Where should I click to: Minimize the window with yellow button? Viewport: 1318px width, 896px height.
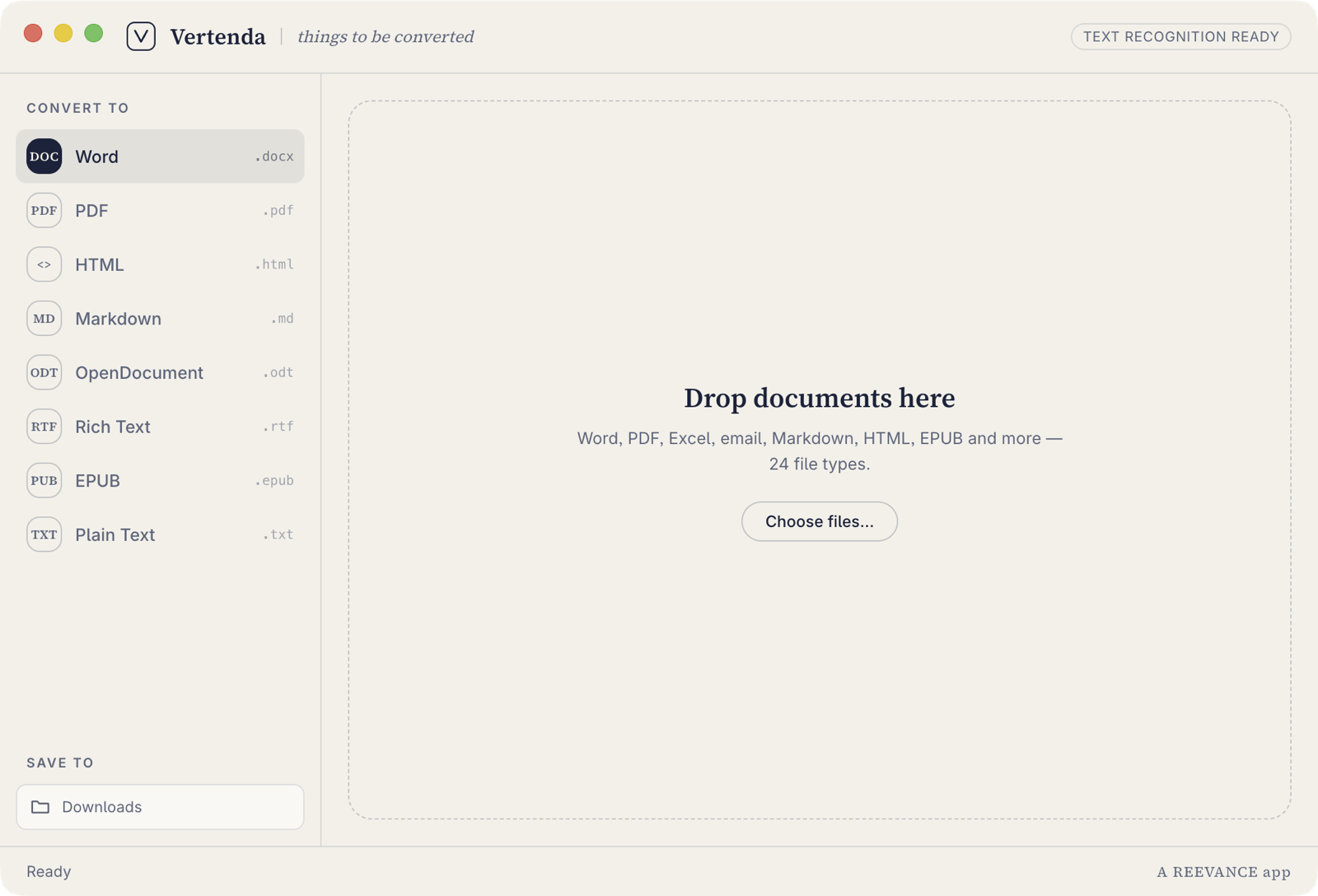pos(63,33)
